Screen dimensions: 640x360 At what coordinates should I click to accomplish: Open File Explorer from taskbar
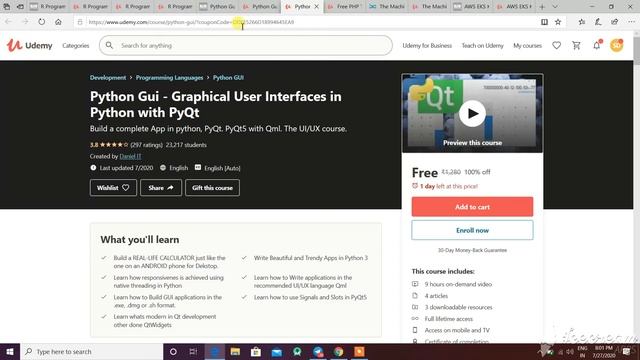pos(235,351)
